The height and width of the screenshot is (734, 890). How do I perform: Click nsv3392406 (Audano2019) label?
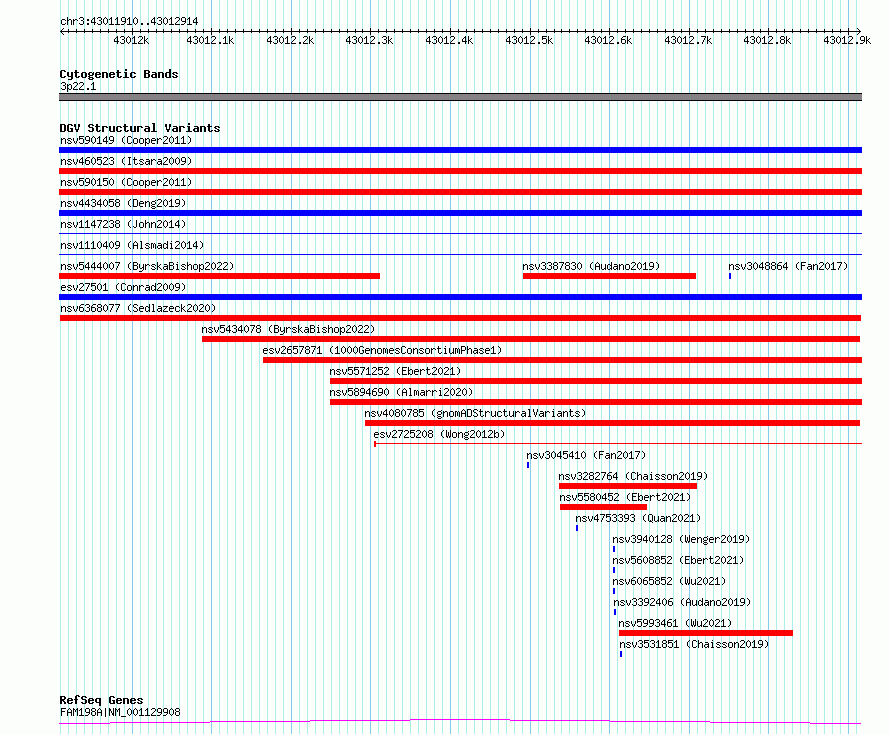(x=682, y=602)
